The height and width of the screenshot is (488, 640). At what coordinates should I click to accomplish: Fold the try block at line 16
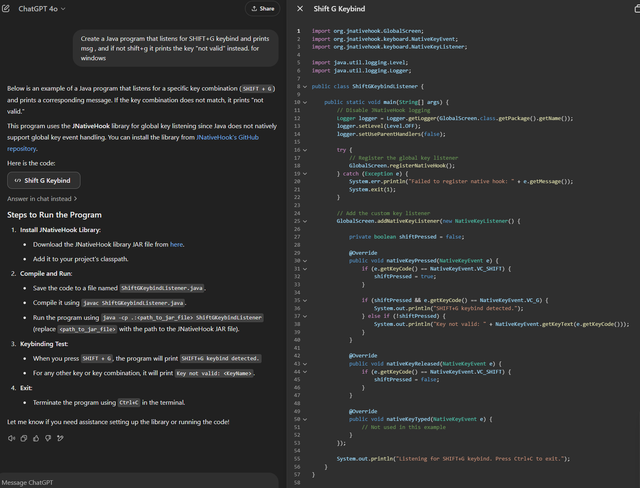point(305,150)
